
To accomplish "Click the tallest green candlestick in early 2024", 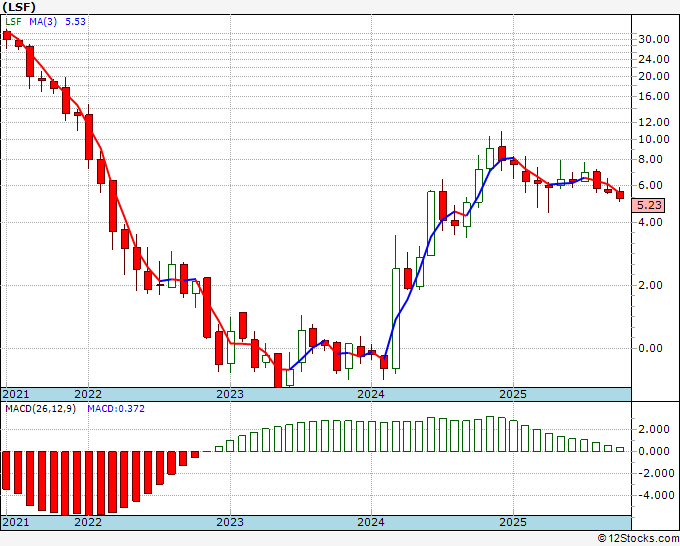I will point(396,318).
